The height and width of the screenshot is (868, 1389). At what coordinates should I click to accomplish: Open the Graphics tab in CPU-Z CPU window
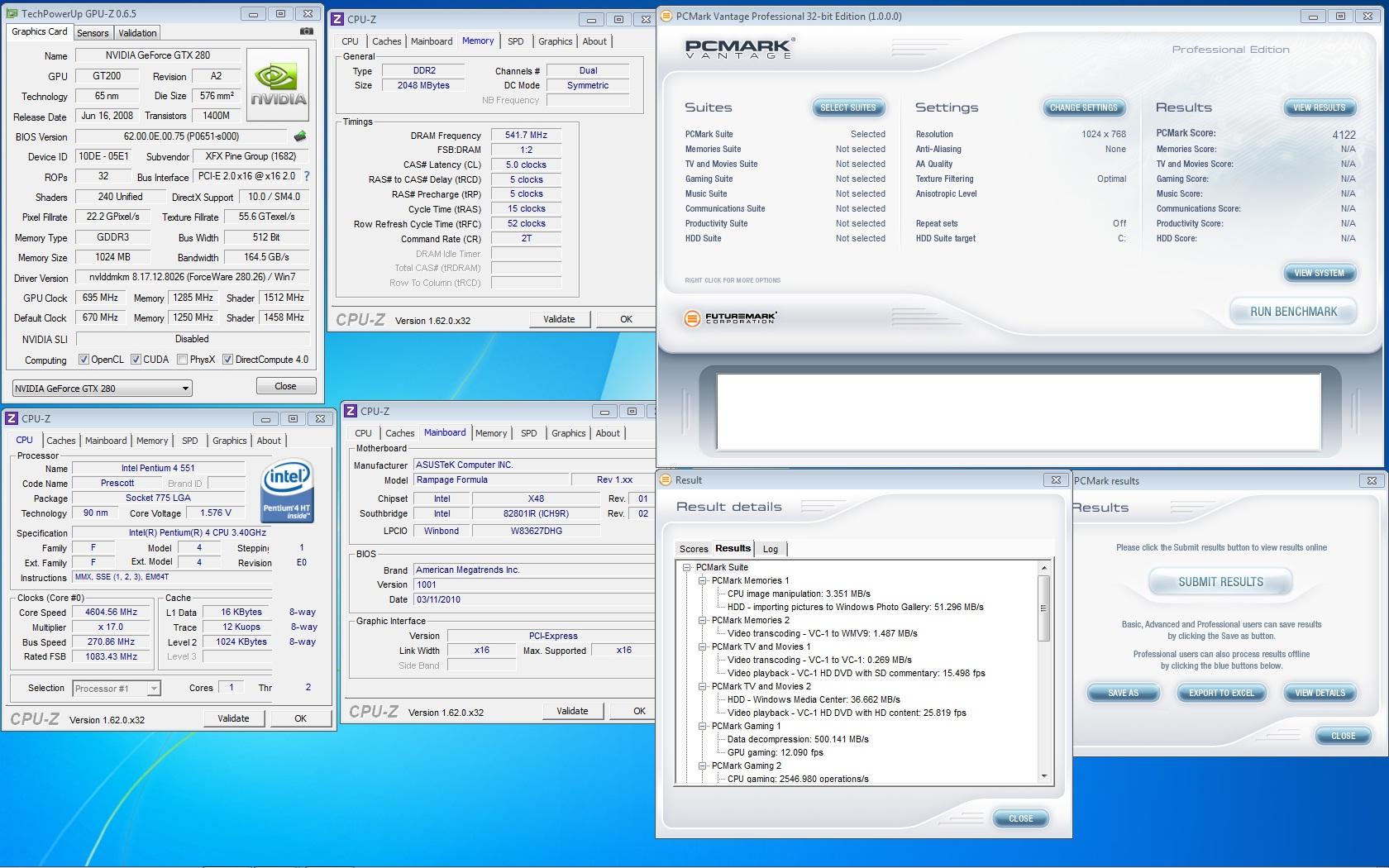230,441
